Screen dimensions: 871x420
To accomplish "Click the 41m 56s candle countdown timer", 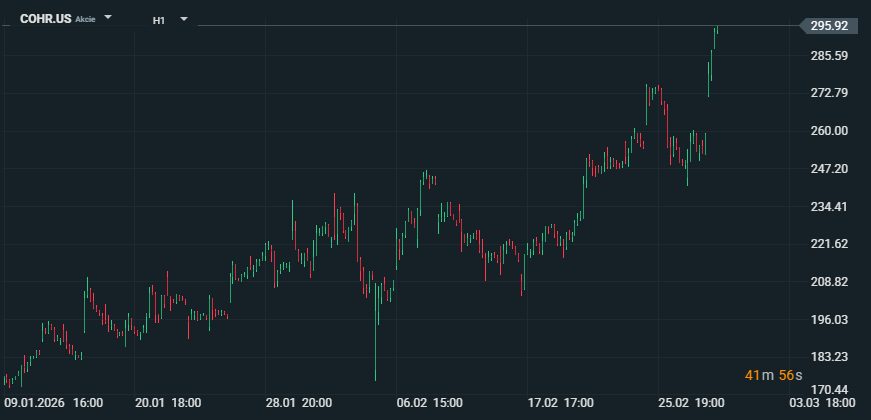I will (x=772, y=375).
